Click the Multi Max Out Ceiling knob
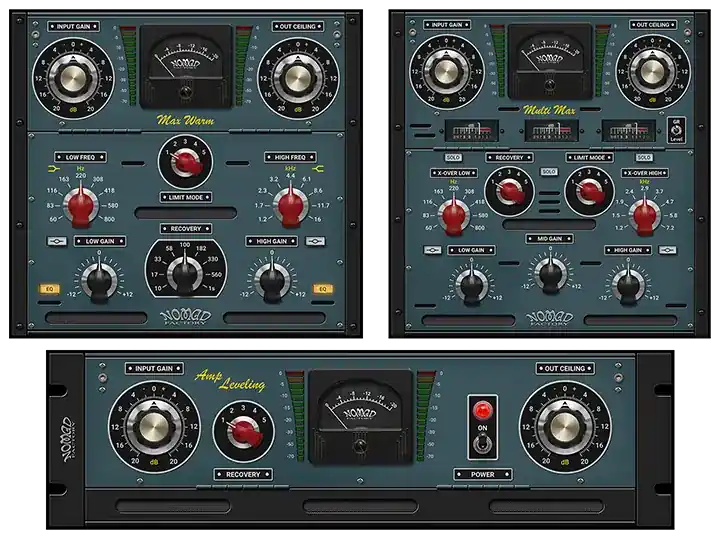 point(652,72)
